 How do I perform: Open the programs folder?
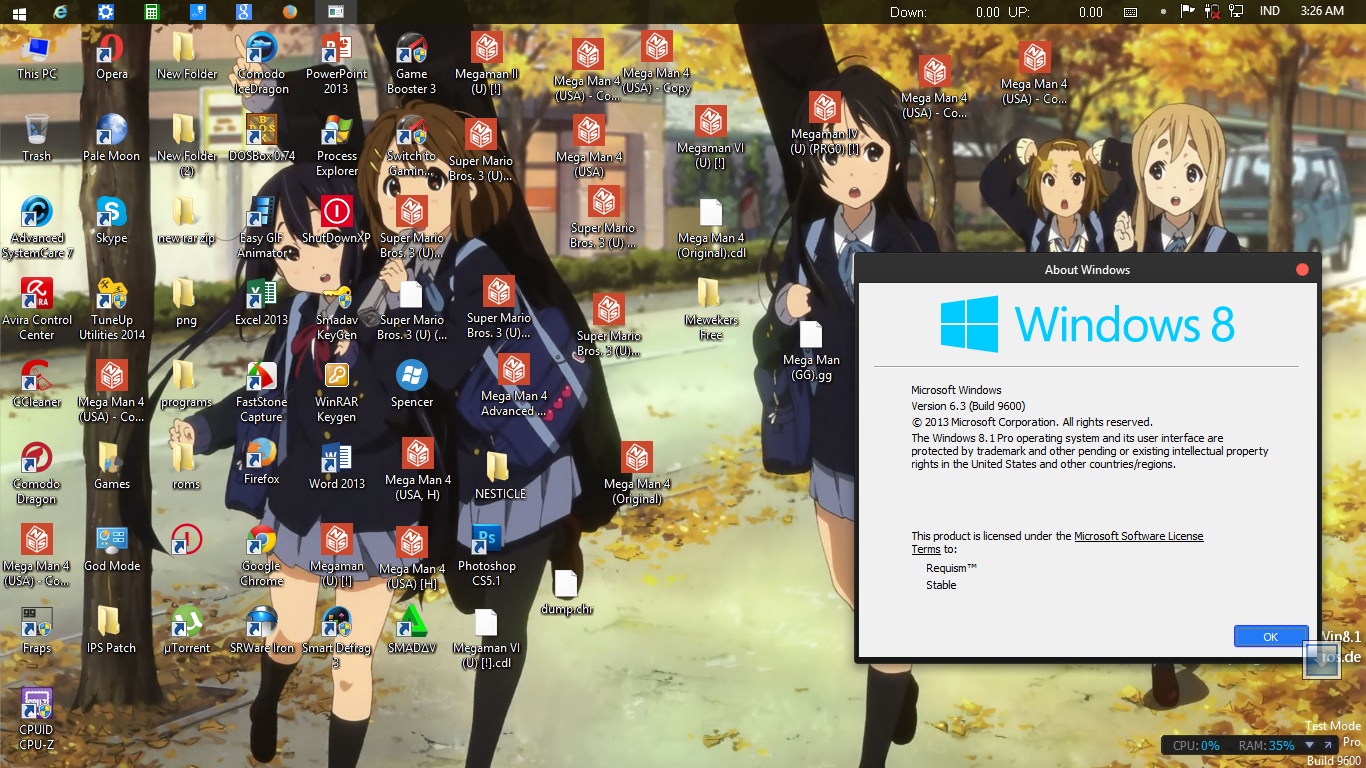184,384
